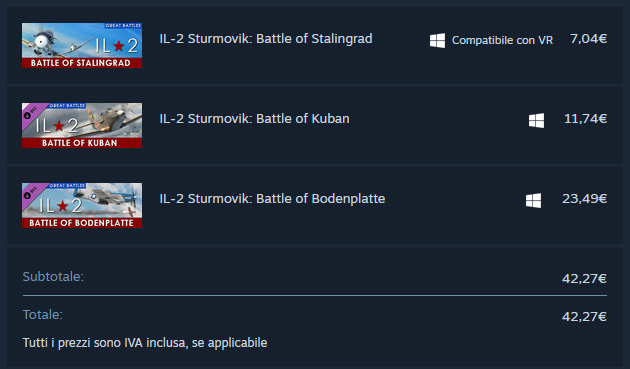Click Windows icon in Battle of Kuban row
Screen dimensions: 630x369
[x=536, y=120]
